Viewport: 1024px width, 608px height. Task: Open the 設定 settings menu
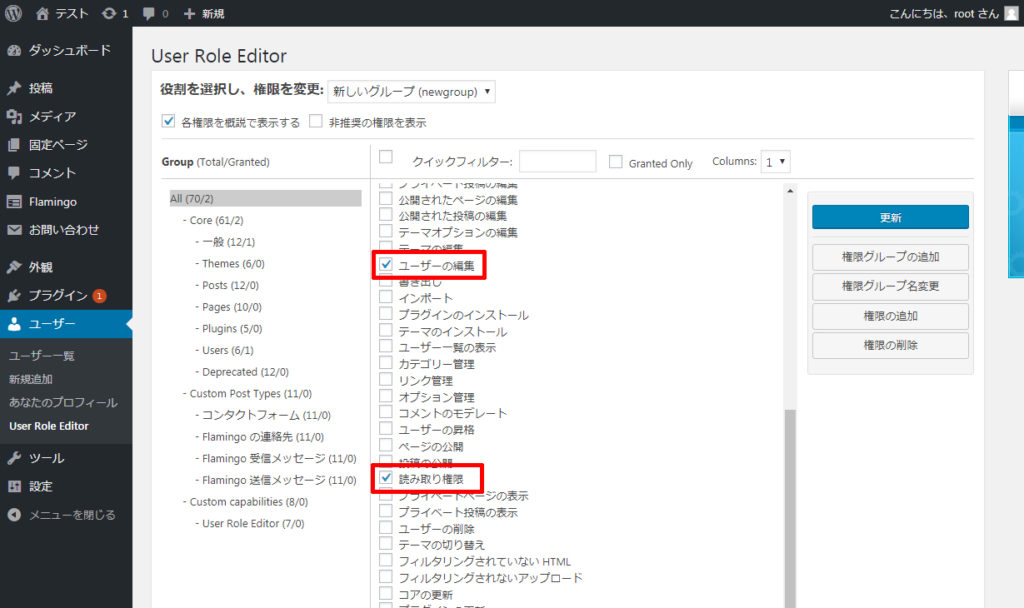coord(41,486)
